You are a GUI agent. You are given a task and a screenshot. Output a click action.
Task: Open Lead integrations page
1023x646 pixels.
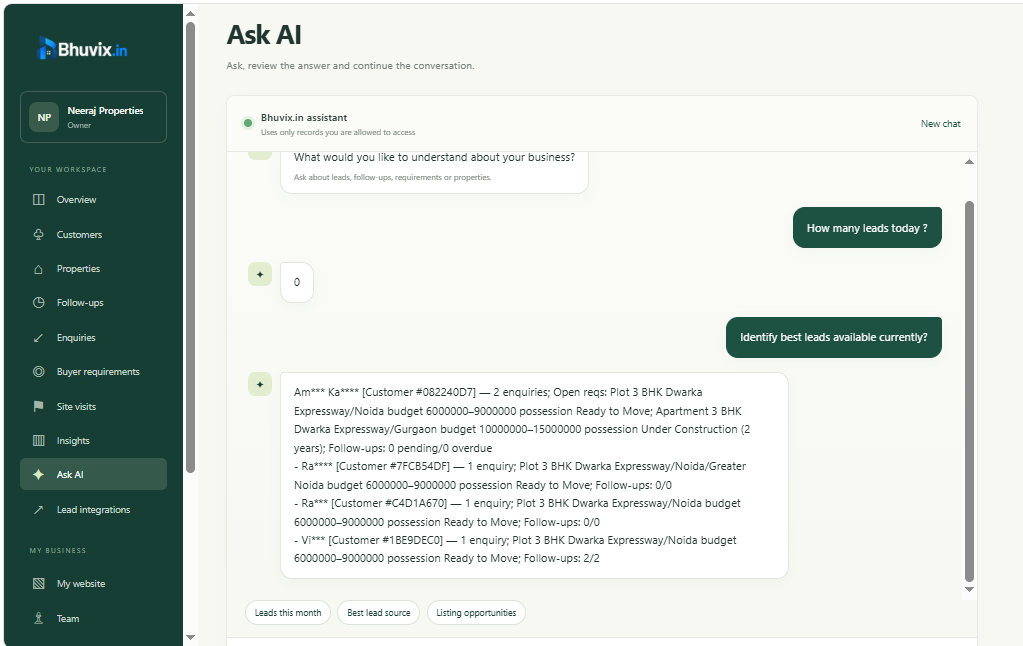93,510
